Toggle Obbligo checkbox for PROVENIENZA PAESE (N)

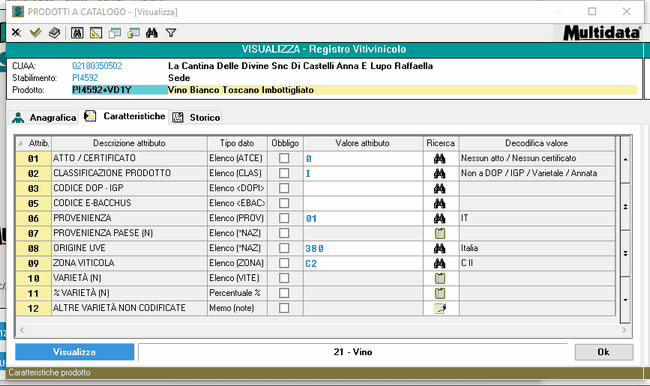(x=284, y=233)
